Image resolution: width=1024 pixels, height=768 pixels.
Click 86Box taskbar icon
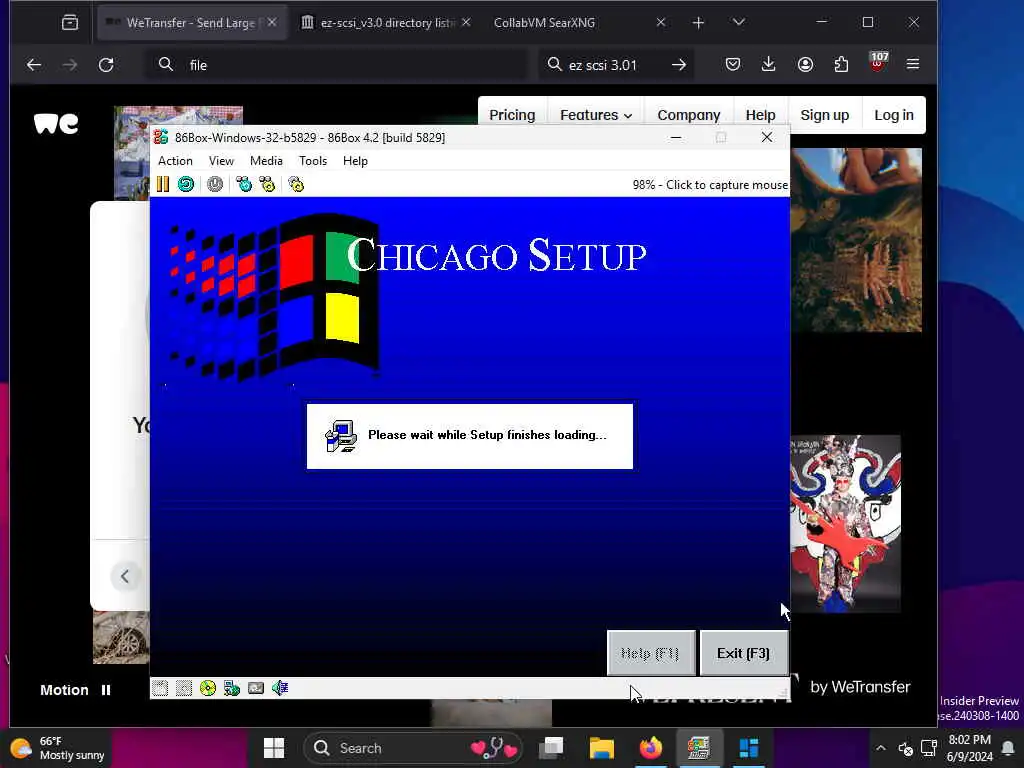tap(698, 748)
